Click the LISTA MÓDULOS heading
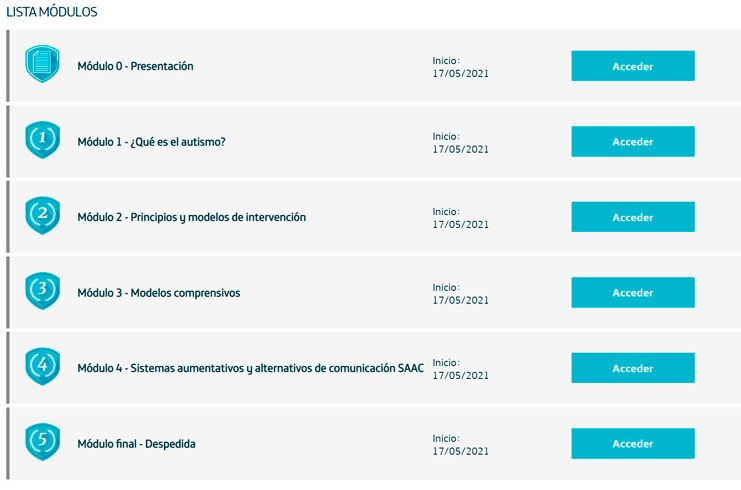The image size is (741, 490). [52, 12]
